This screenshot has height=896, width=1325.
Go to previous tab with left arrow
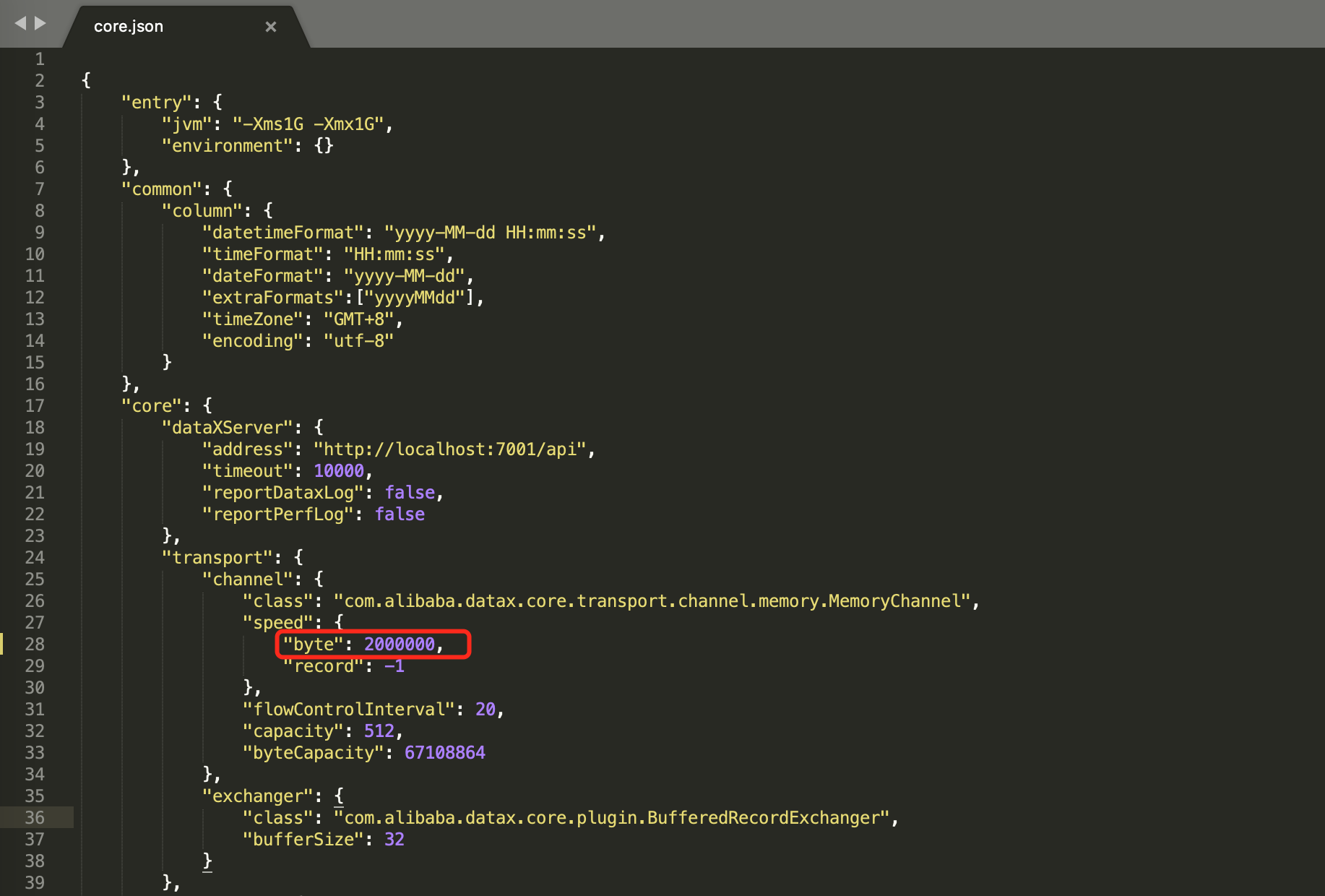(20, 23)
